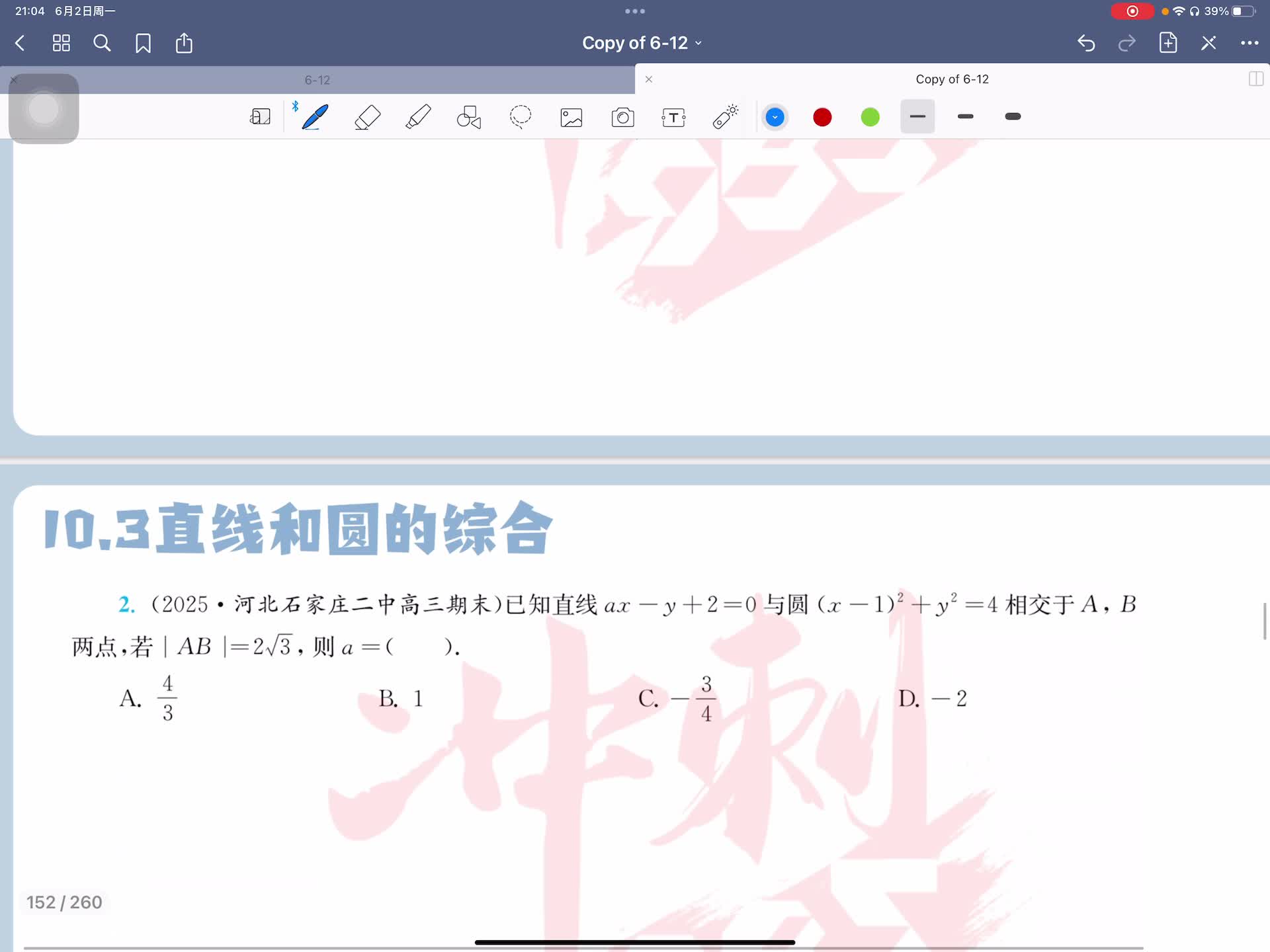Viewport: 1270px width, 952px height.
Task: Select the Copy of 6-12 tab
Action: 951,79
